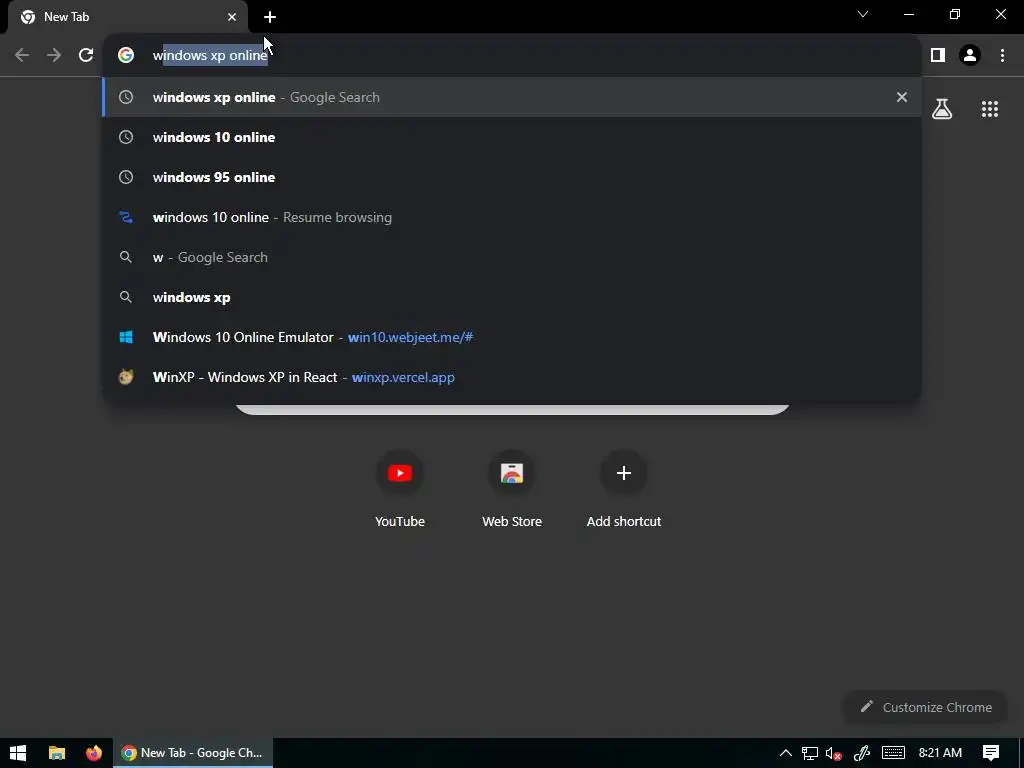Screen dimensions: 1024x768
Task: Open the Action Center notifications icon
Action: [991, 753]
